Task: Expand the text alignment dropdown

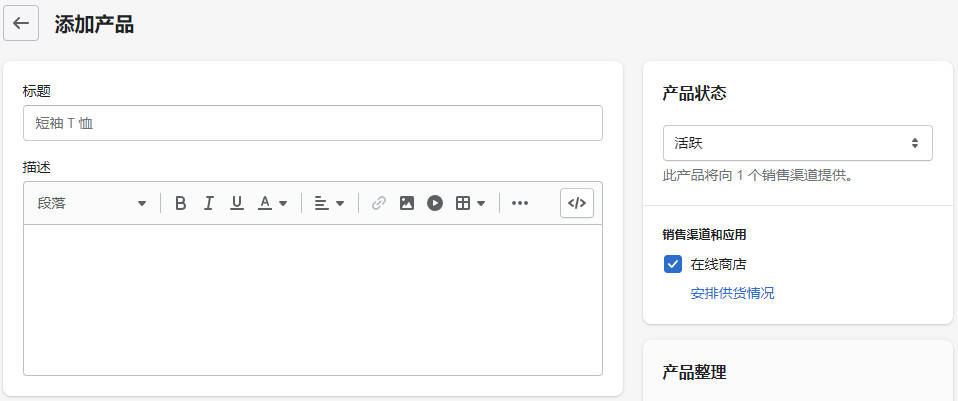Action: click(x=329, y=203)
